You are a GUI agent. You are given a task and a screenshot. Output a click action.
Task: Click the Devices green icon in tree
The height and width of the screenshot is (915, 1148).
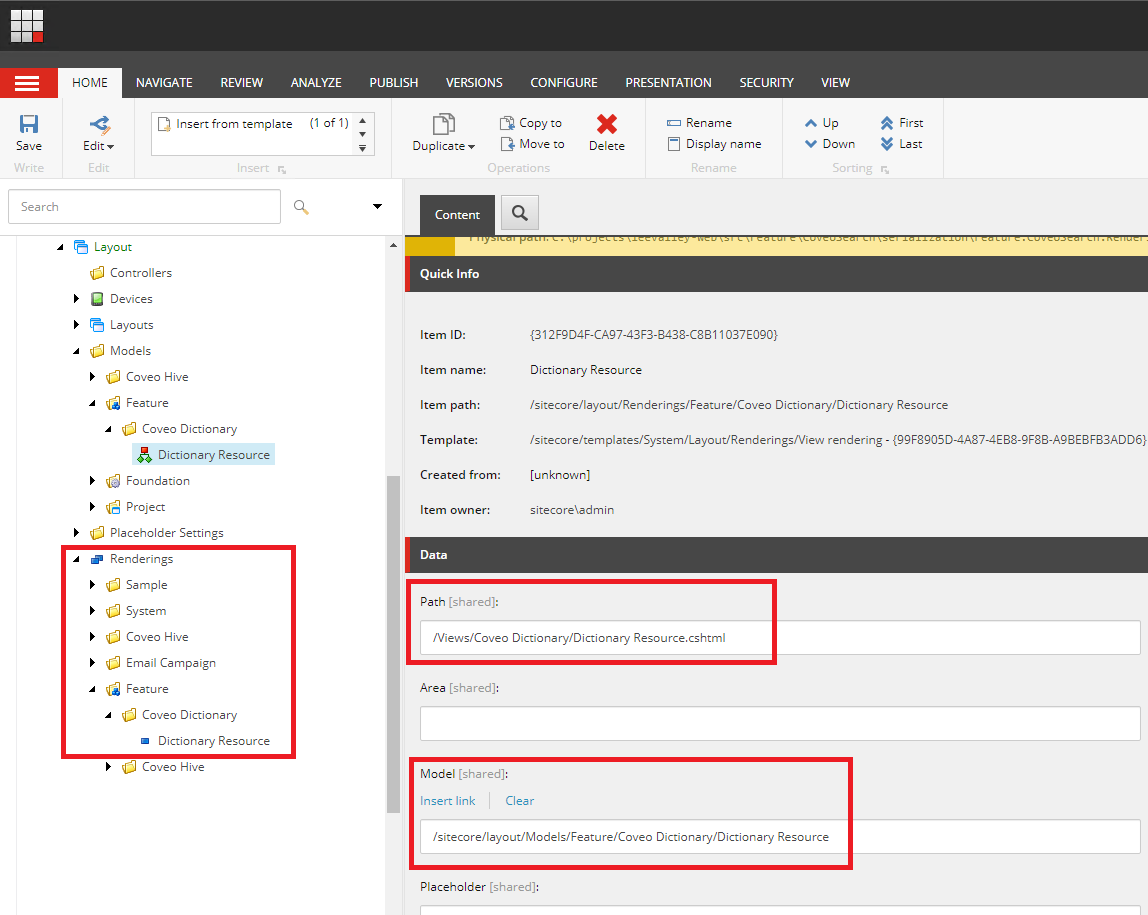[97, 299]
